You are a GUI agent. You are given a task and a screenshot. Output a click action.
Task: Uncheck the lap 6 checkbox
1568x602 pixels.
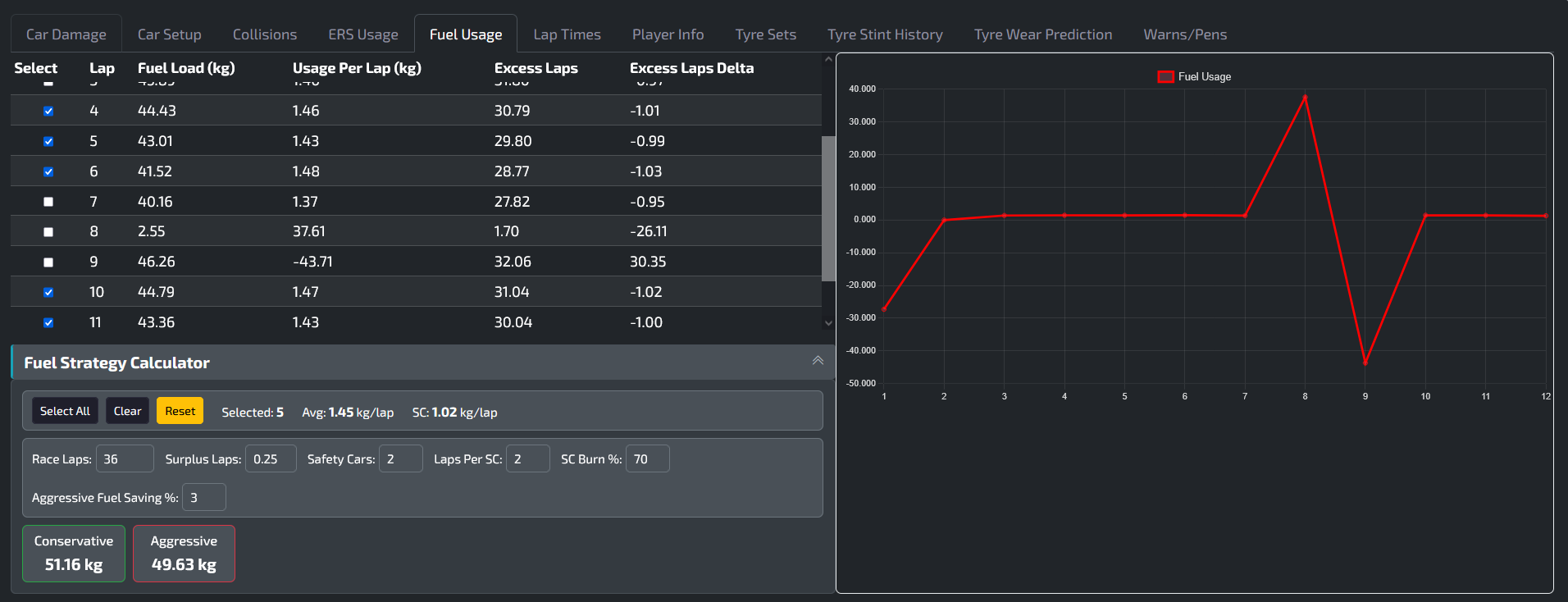tap(48, 171)
